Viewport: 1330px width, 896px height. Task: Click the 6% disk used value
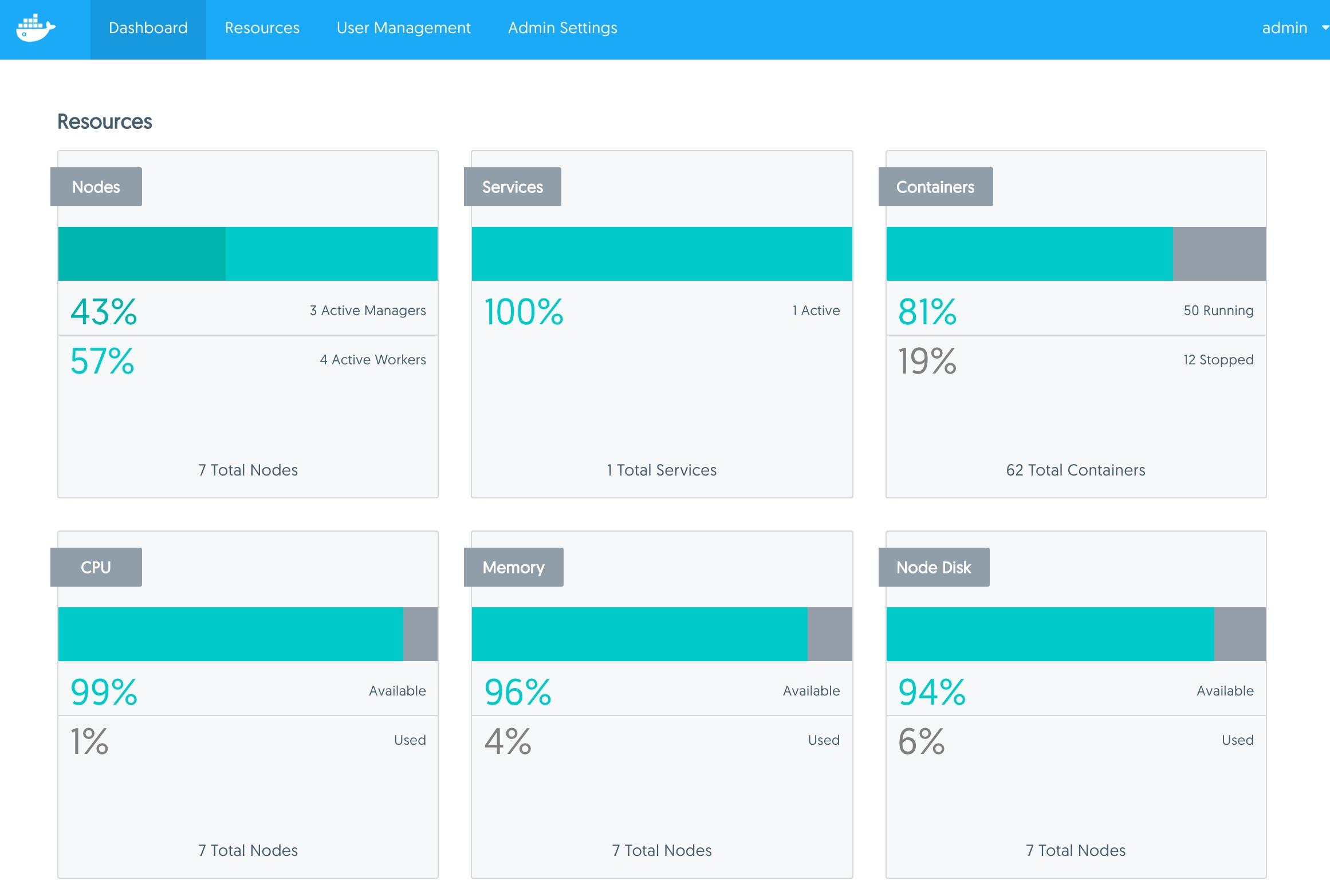(922, 742)
